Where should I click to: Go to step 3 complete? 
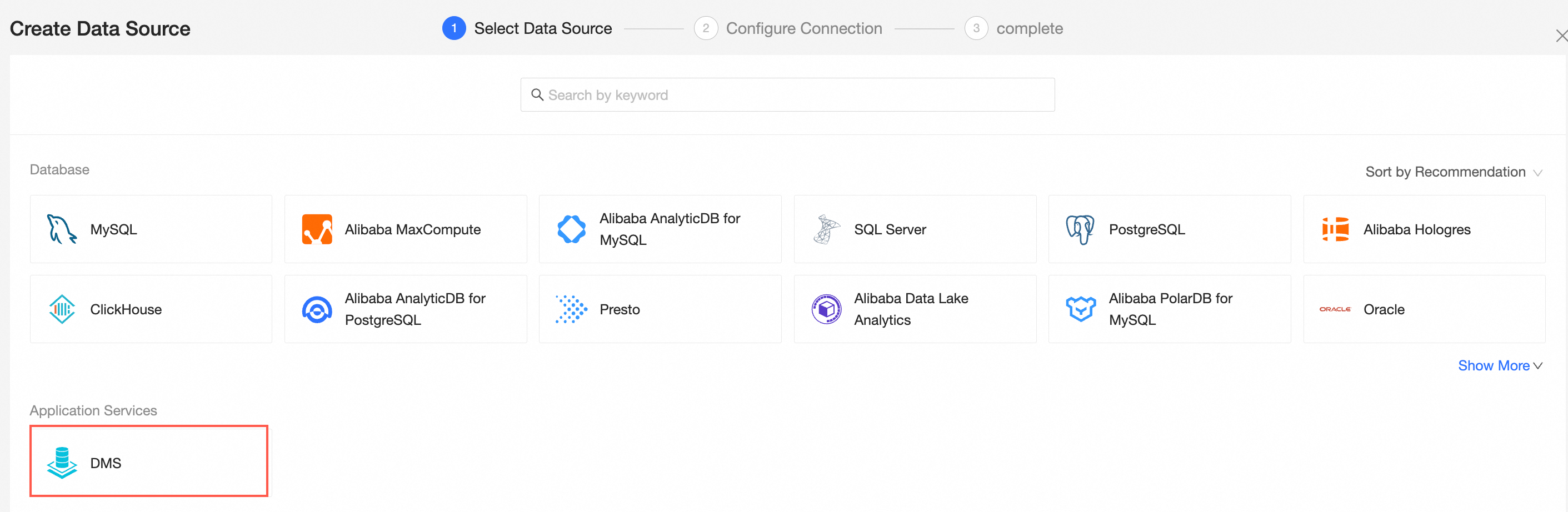(x=1013, y=28)
